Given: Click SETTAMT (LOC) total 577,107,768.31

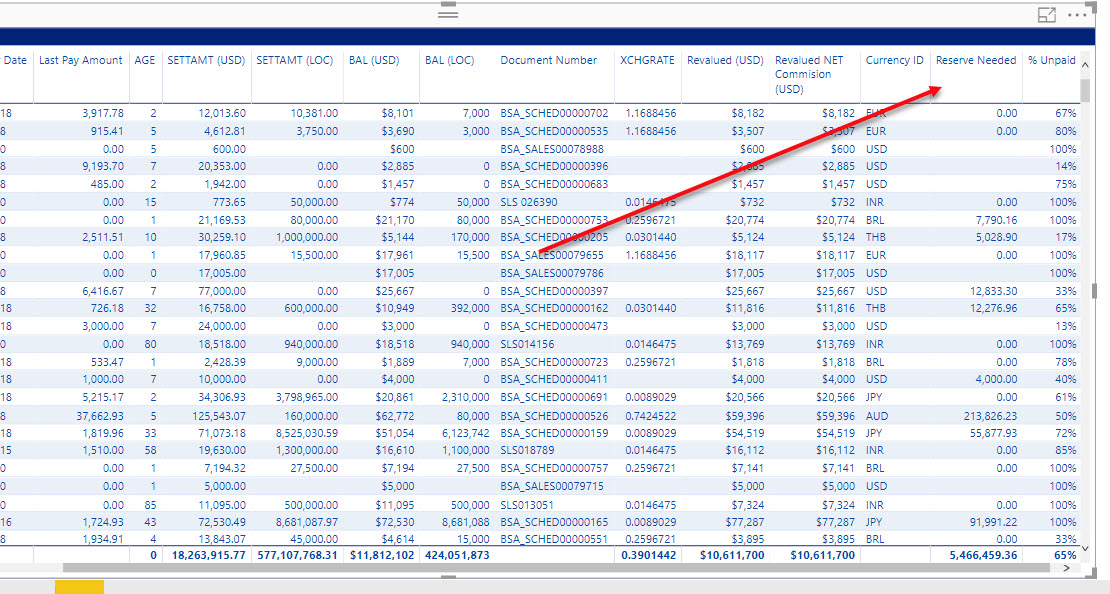Looking at the screenshot, I should tap(296, 555).
